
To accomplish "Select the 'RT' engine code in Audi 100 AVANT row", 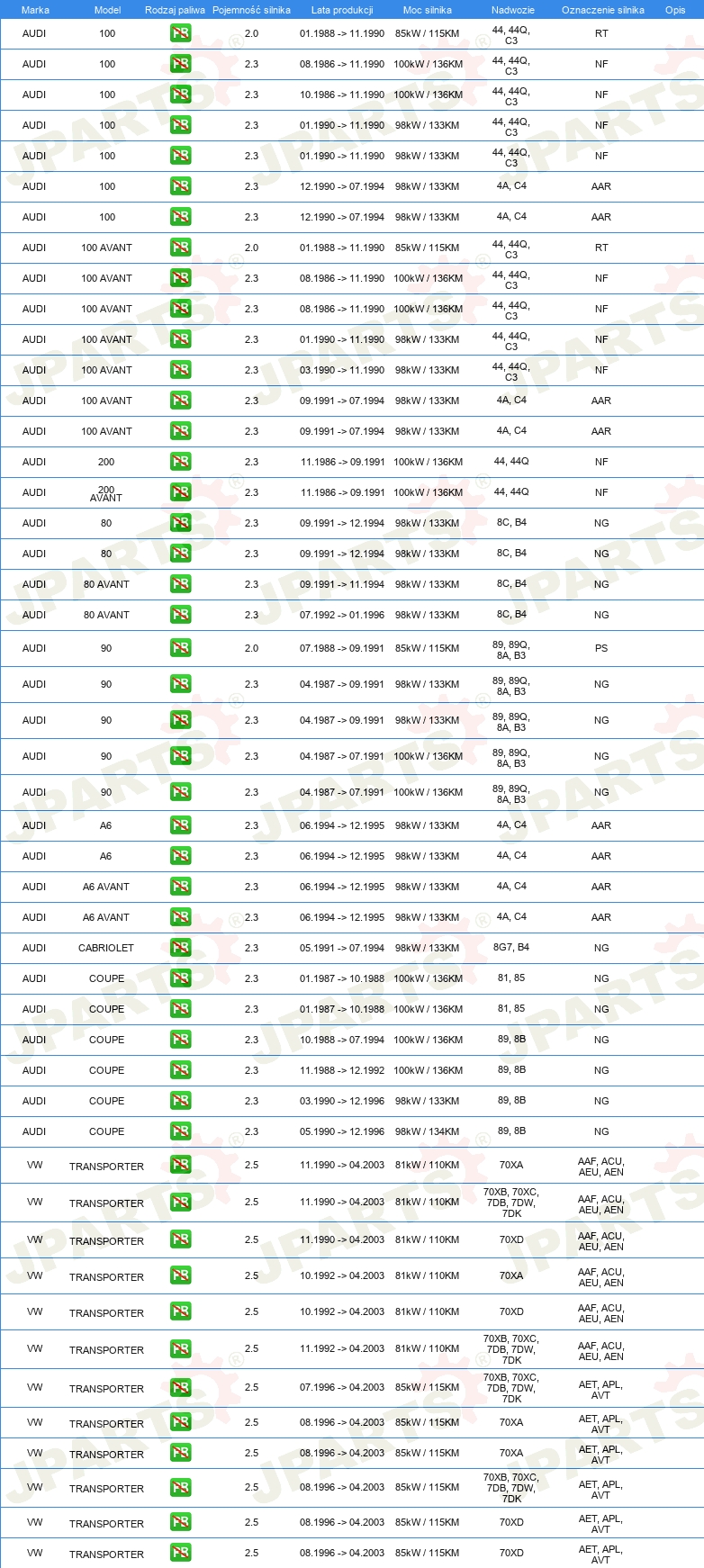I will [x=601, y=248].
